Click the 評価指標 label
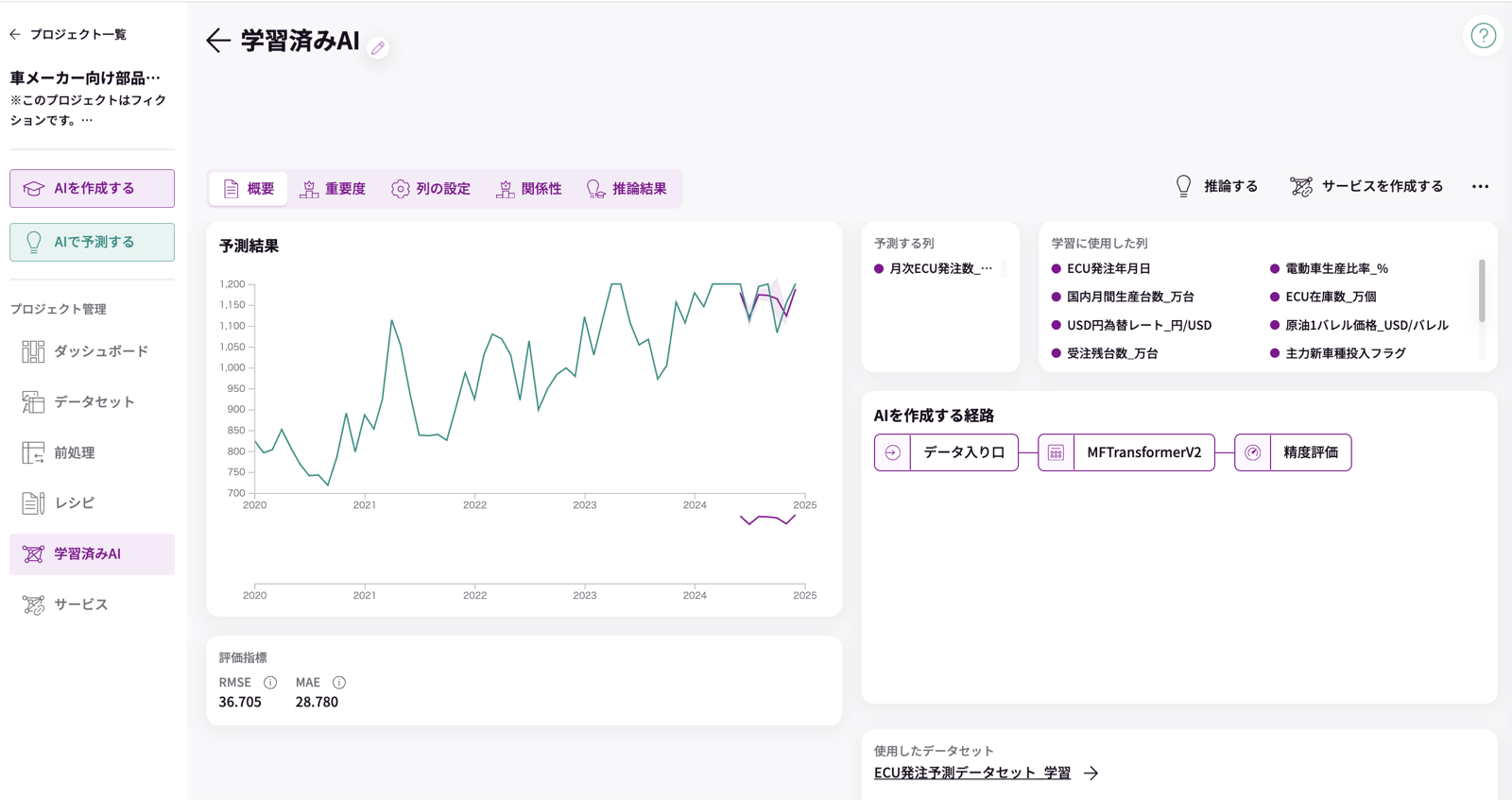 [243, 657]
